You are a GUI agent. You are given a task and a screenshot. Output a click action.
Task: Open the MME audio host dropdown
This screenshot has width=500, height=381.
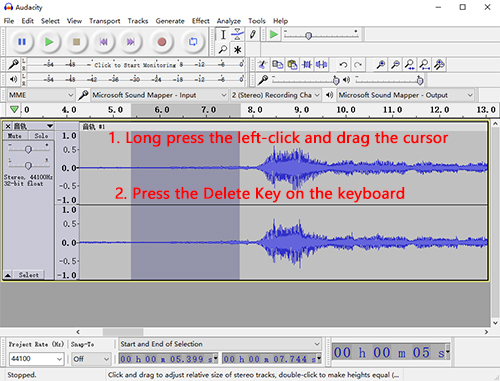(40, 95)
